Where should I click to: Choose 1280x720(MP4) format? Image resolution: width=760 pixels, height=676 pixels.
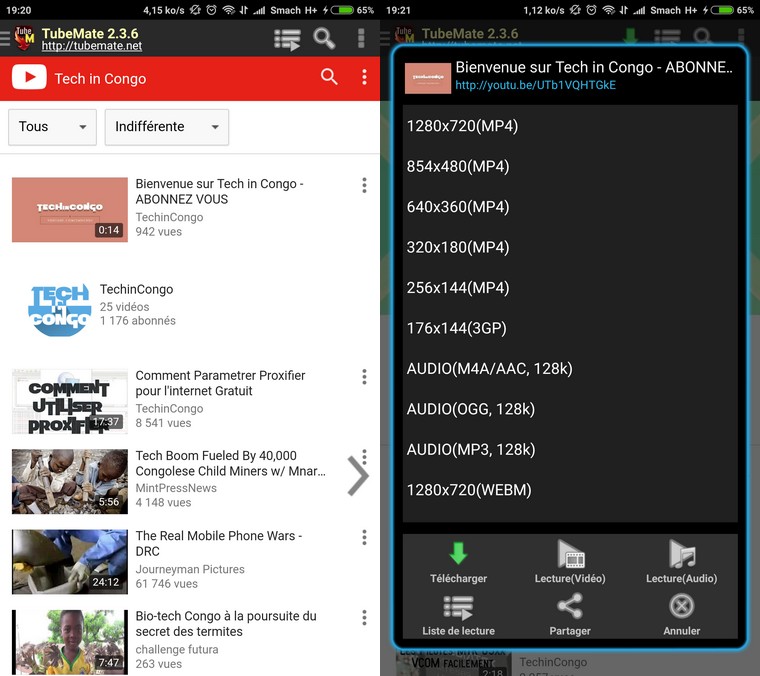tap(570, 126)
